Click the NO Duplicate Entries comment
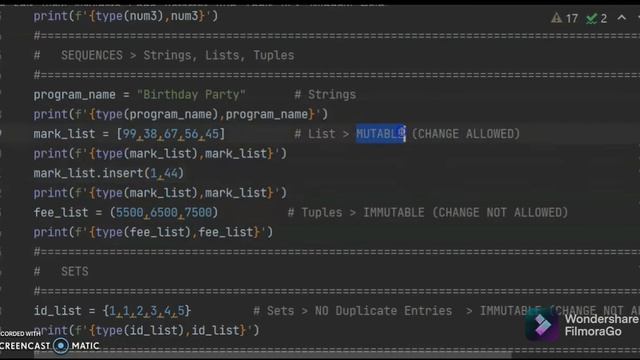 383,311
